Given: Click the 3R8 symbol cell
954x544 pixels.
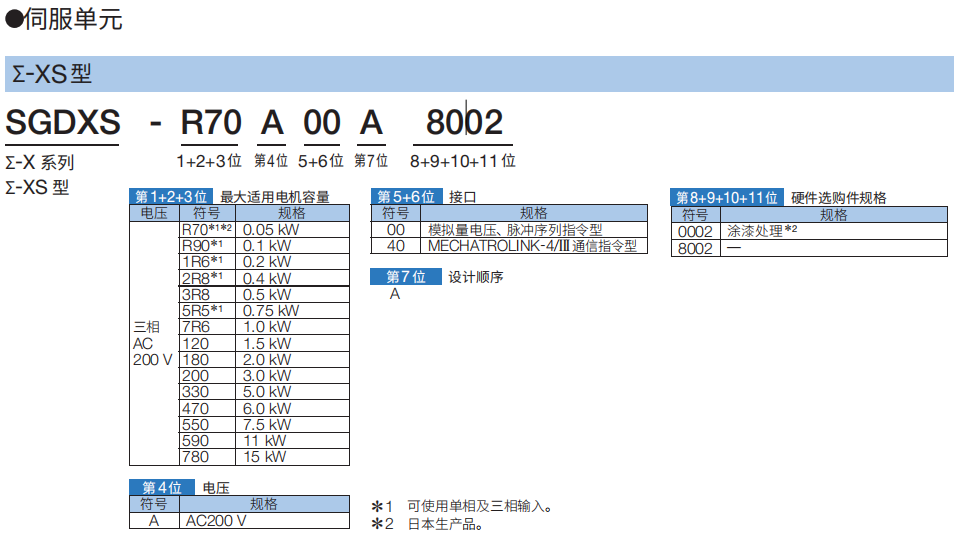Looking at the screenshot, I should tap(207, 295).
